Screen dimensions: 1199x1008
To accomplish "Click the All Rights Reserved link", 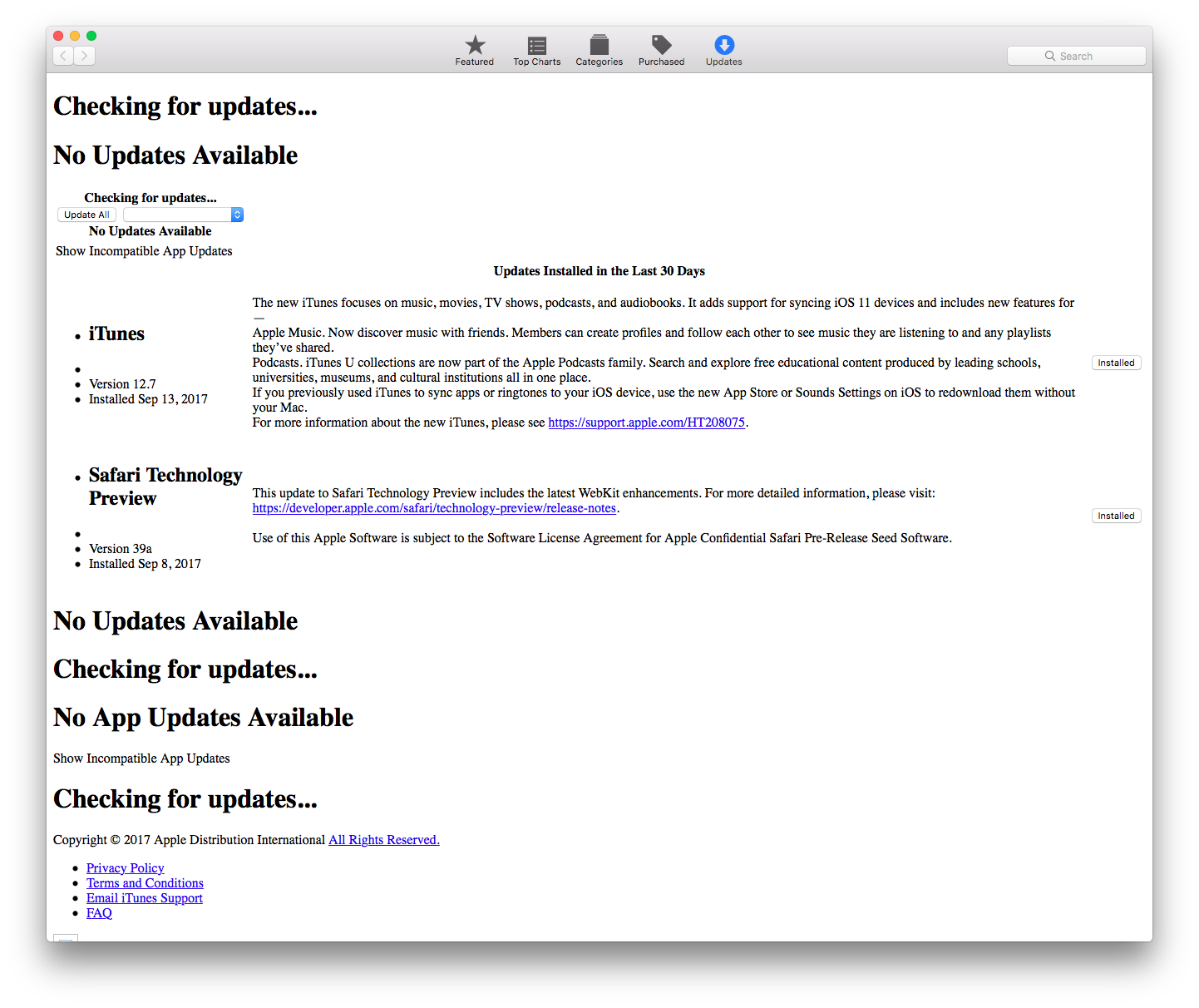I will point(384,840).
